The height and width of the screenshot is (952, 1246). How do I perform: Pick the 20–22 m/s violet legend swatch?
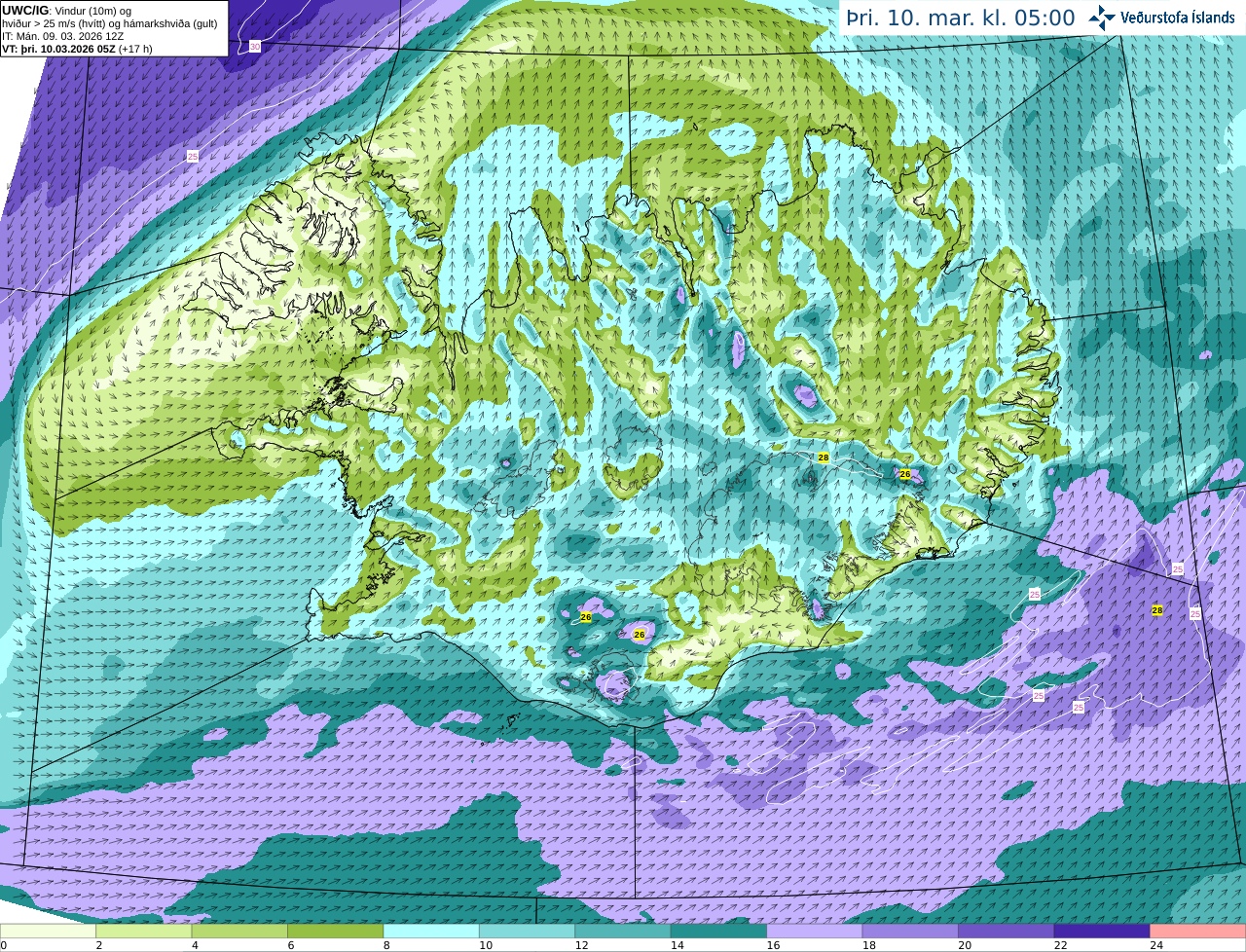coord(1007,931)
